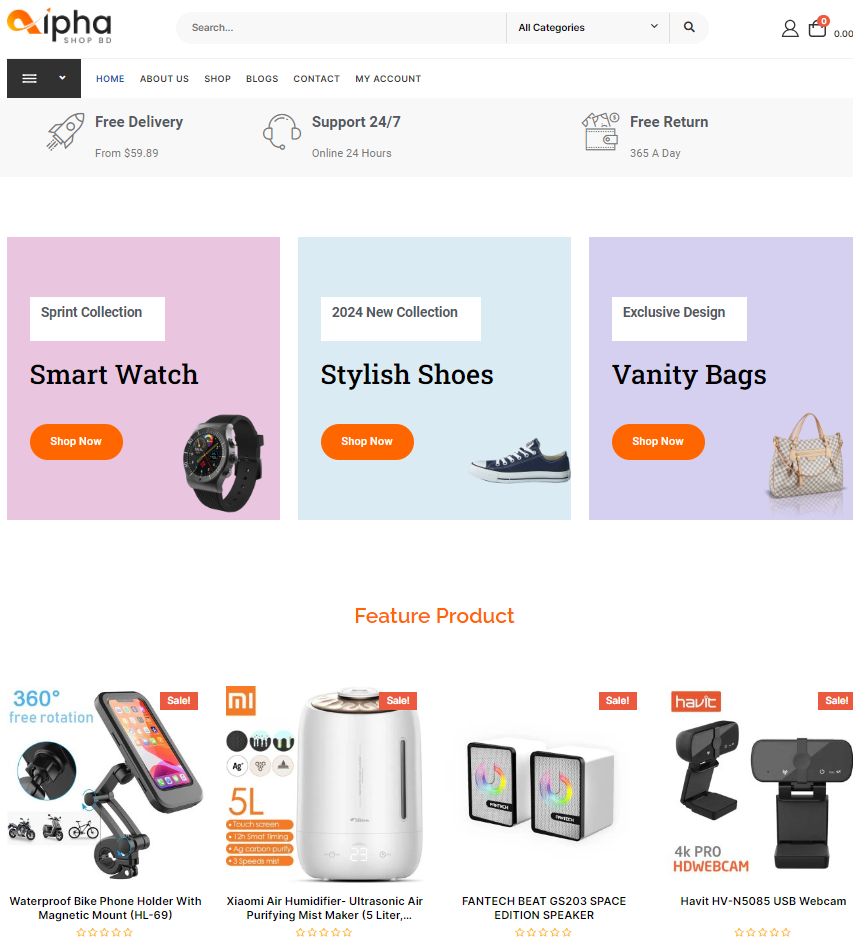
Task: Go to the About Us page
Action: coord(164,79)
